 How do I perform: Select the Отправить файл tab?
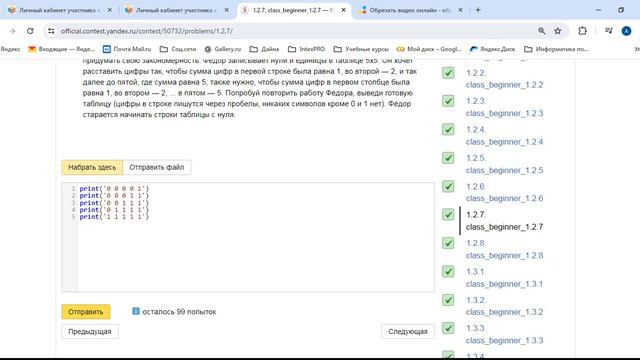point(157,167)
